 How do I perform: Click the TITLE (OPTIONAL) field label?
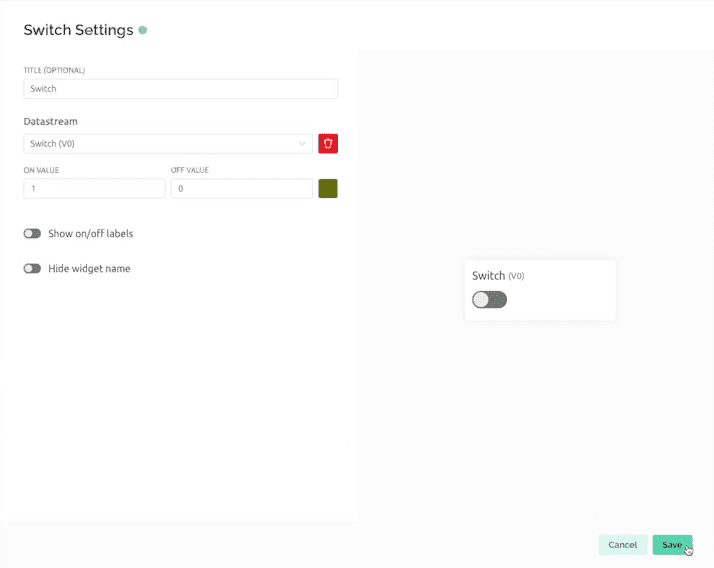click(x=54, y=70)
